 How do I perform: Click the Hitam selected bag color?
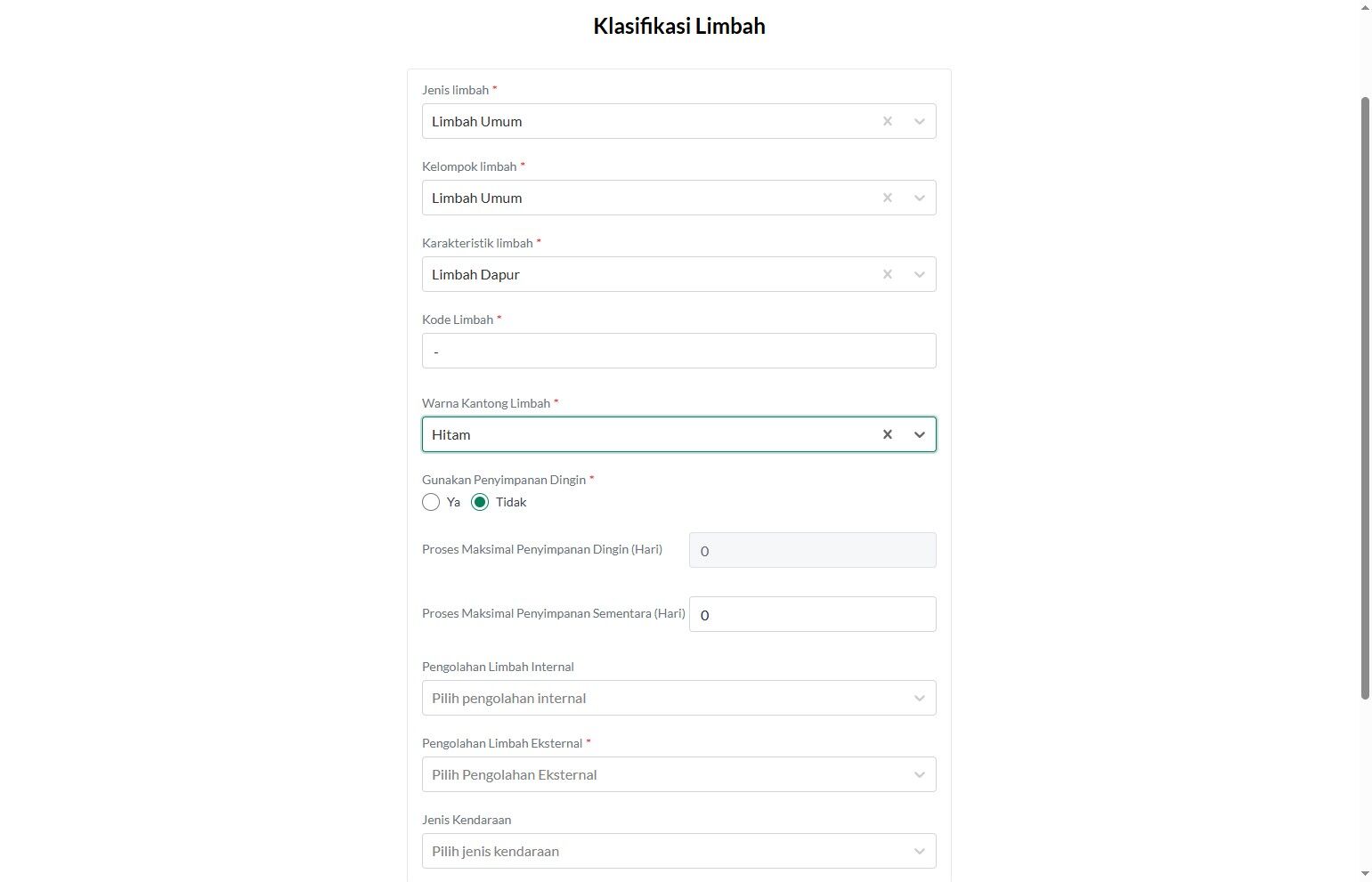[451, 434]
